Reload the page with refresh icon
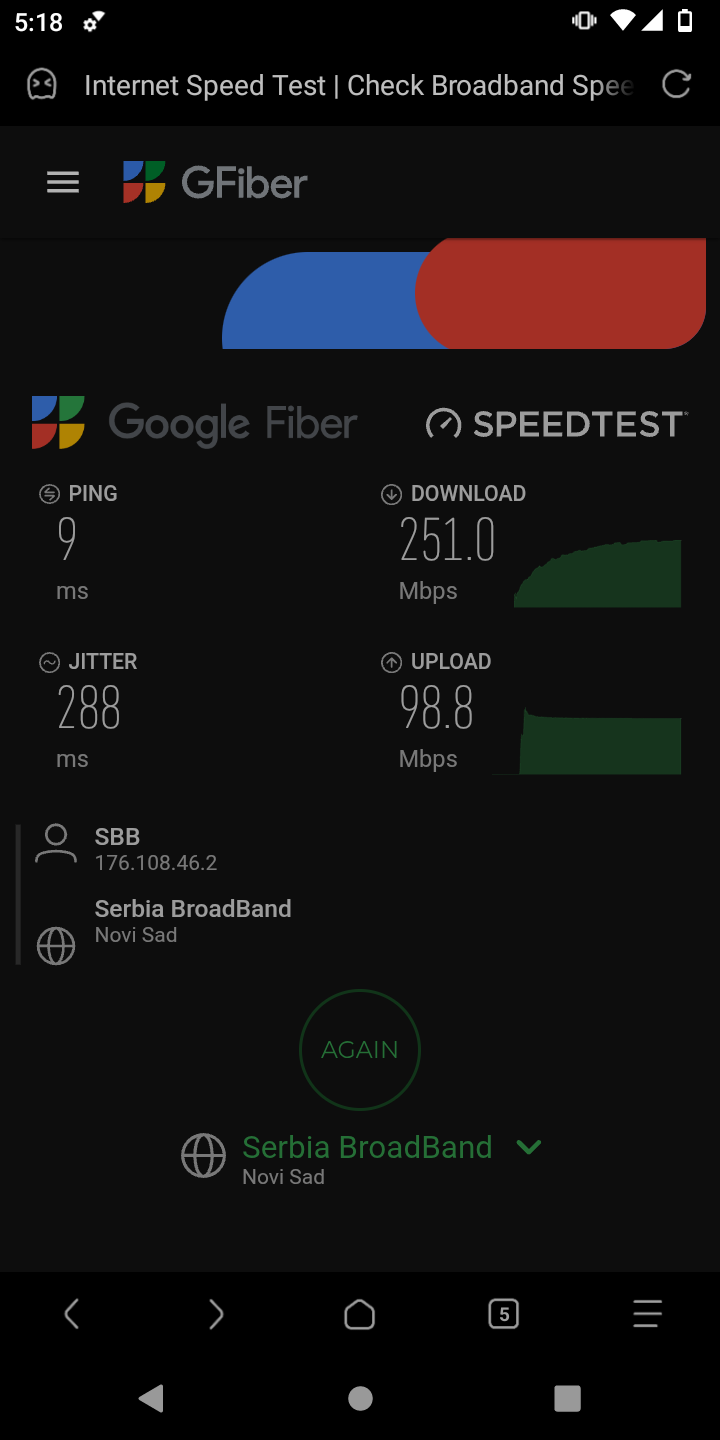Image resolution: width=720 pixels, height=1440 pixels. (677, 85)
